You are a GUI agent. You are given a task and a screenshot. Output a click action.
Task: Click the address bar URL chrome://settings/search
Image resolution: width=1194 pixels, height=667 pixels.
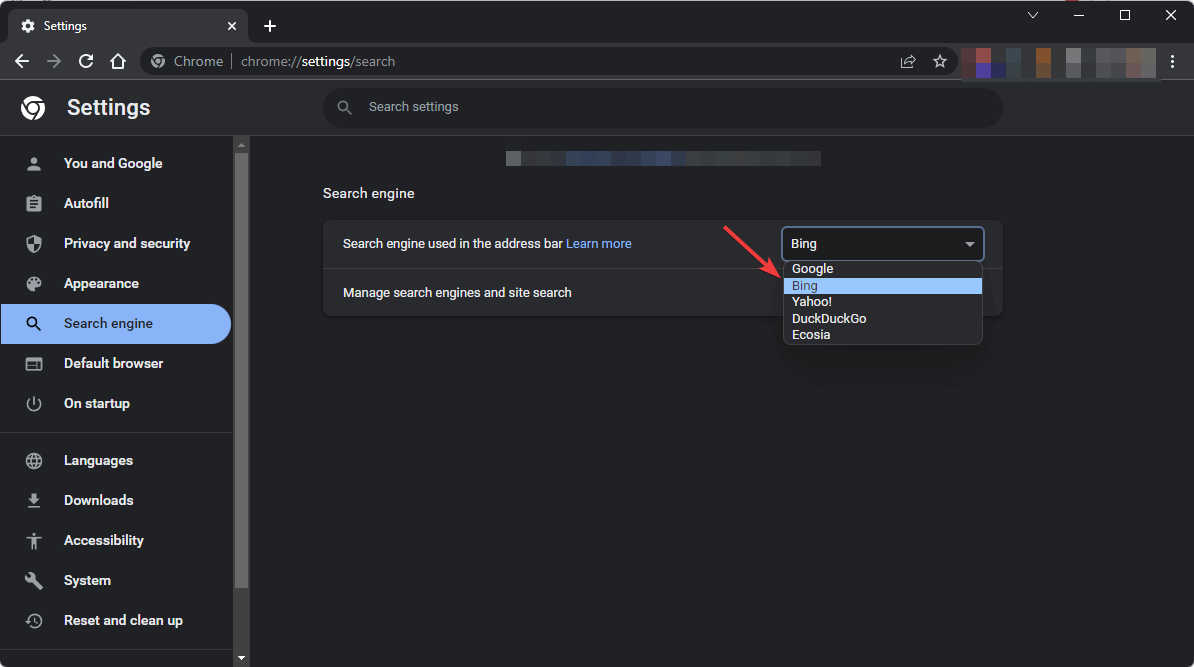[318, 62]
